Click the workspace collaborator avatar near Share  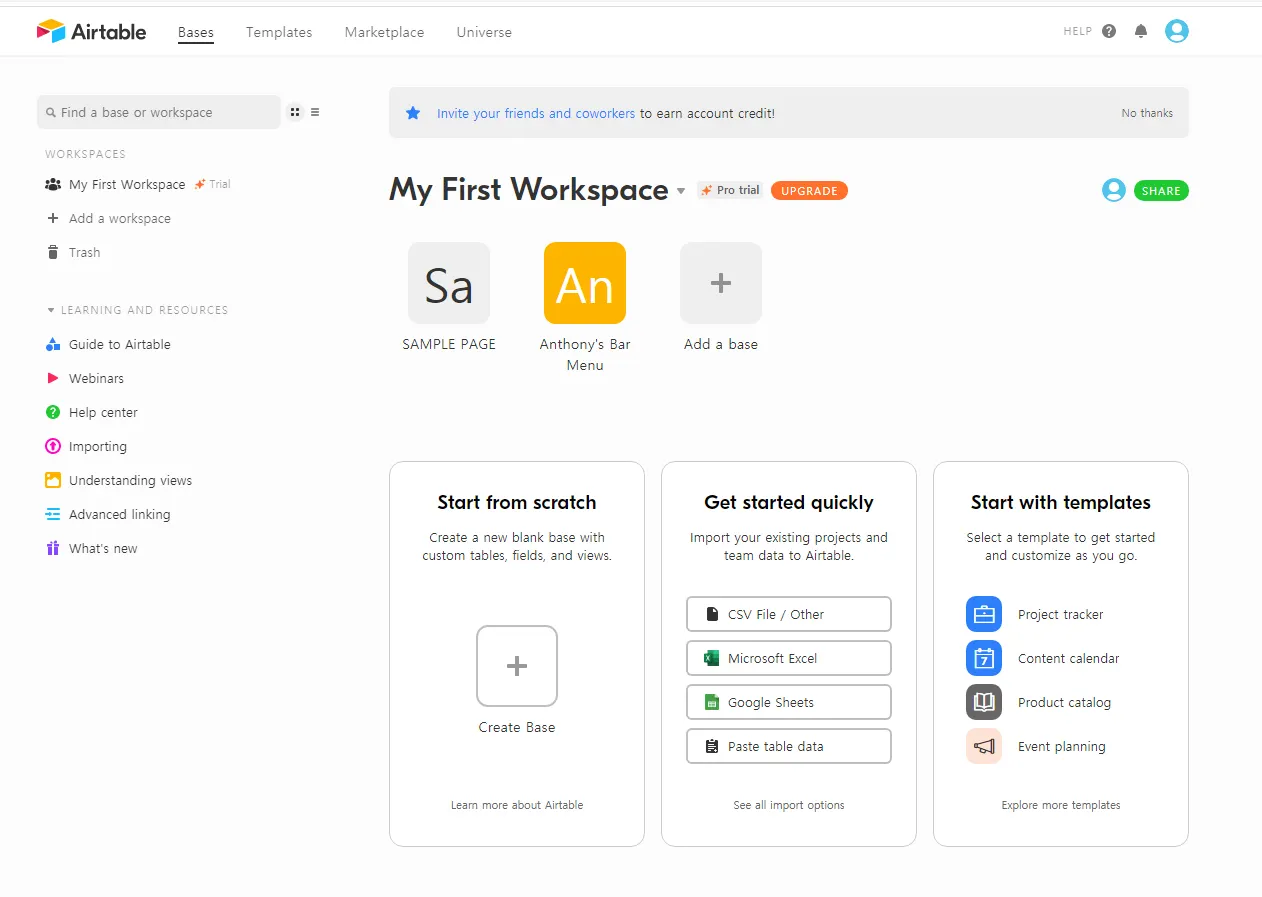point(1114,190)
